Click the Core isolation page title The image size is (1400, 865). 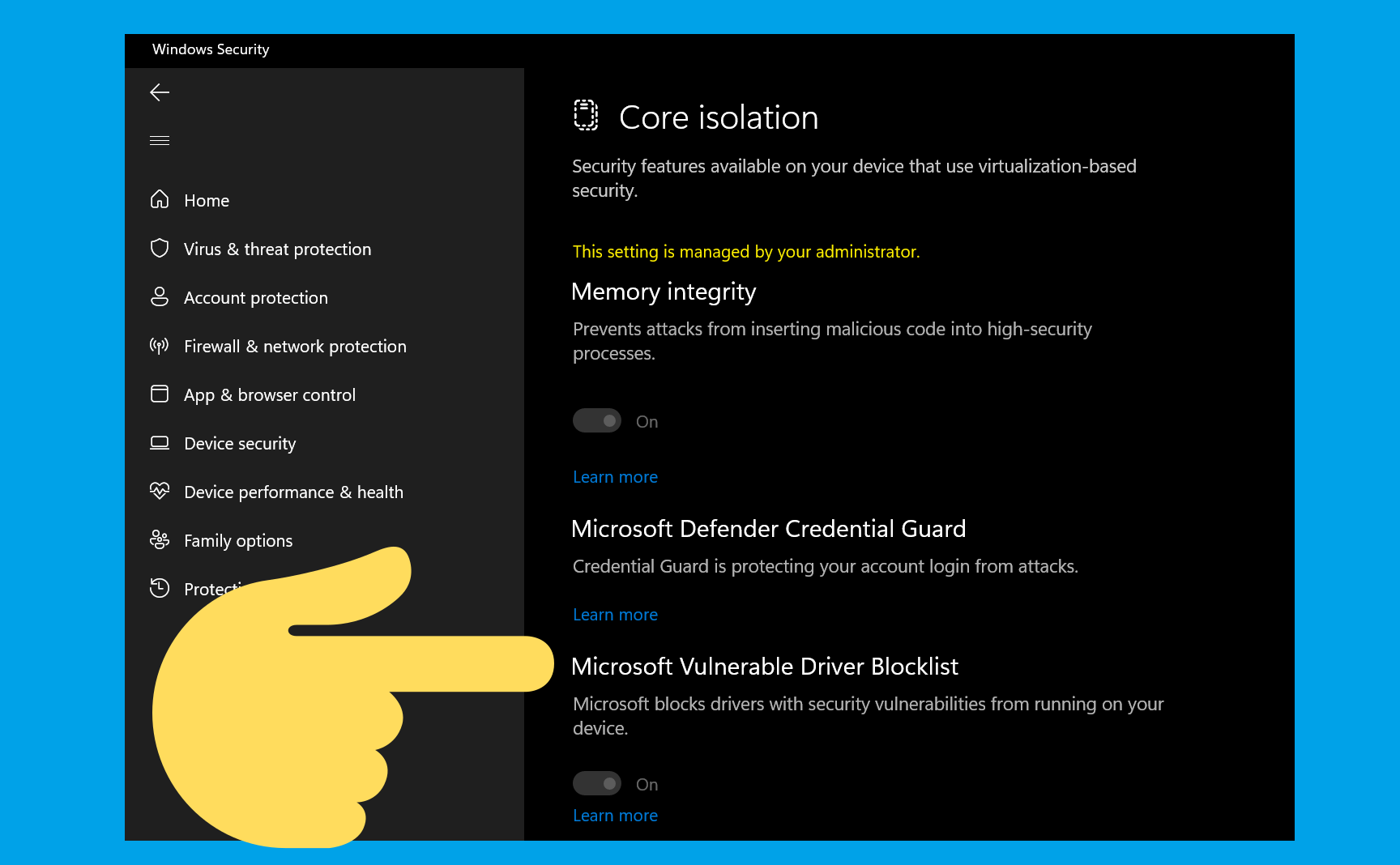tap(719, 117)
